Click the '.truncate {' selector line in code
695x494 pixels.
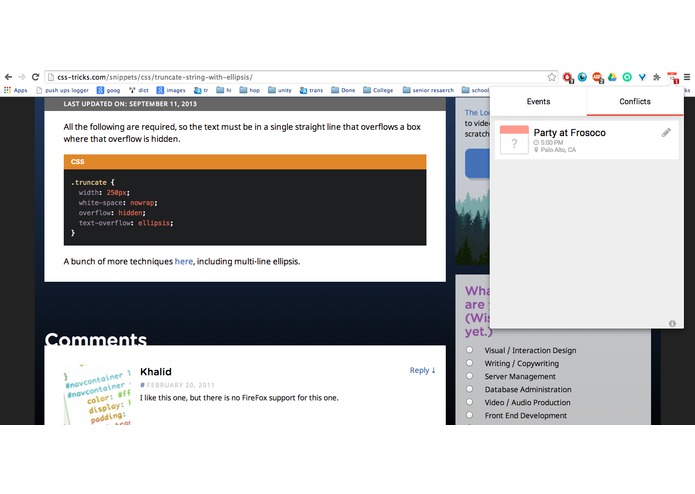93,182
